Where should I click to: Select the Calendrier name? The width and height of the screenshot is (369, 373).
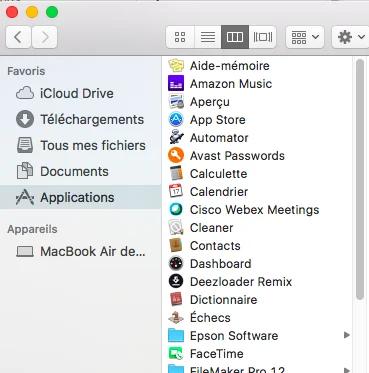pos(219,192)
